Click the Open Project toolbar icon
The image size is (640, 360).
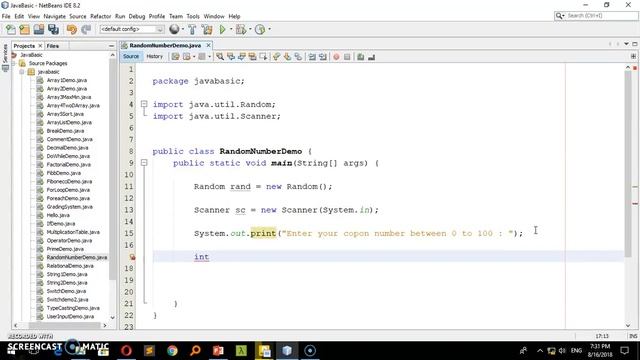(39, 29)
